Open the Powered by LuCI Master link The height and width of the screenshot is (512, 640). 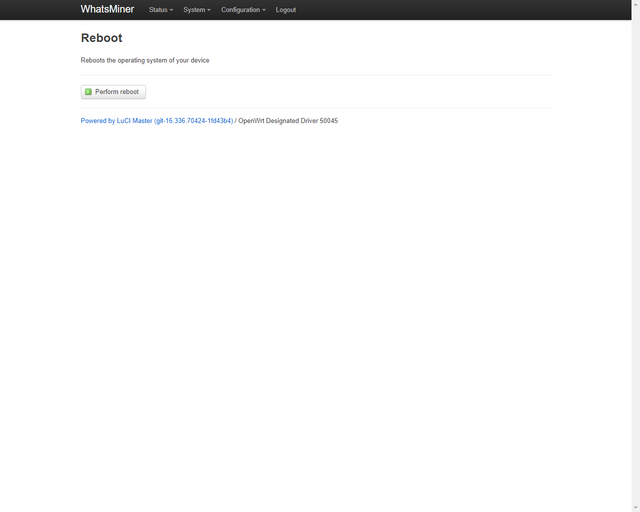157,121
